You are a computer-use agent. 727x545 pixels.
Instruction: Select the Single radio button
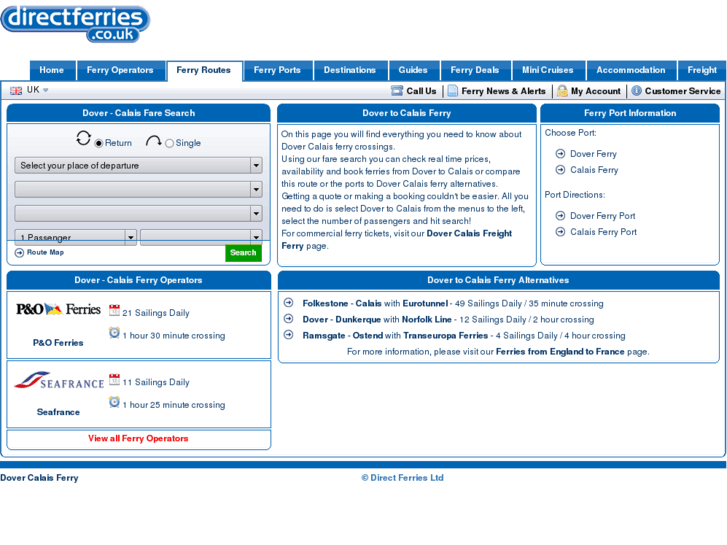pyautogui.click(x=170, y=143)
